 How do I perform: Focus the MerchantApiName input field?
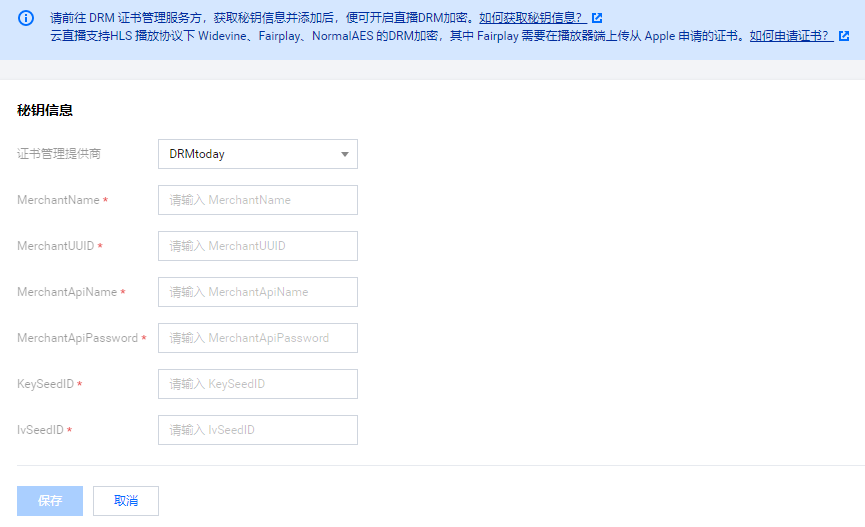(258, 292)
